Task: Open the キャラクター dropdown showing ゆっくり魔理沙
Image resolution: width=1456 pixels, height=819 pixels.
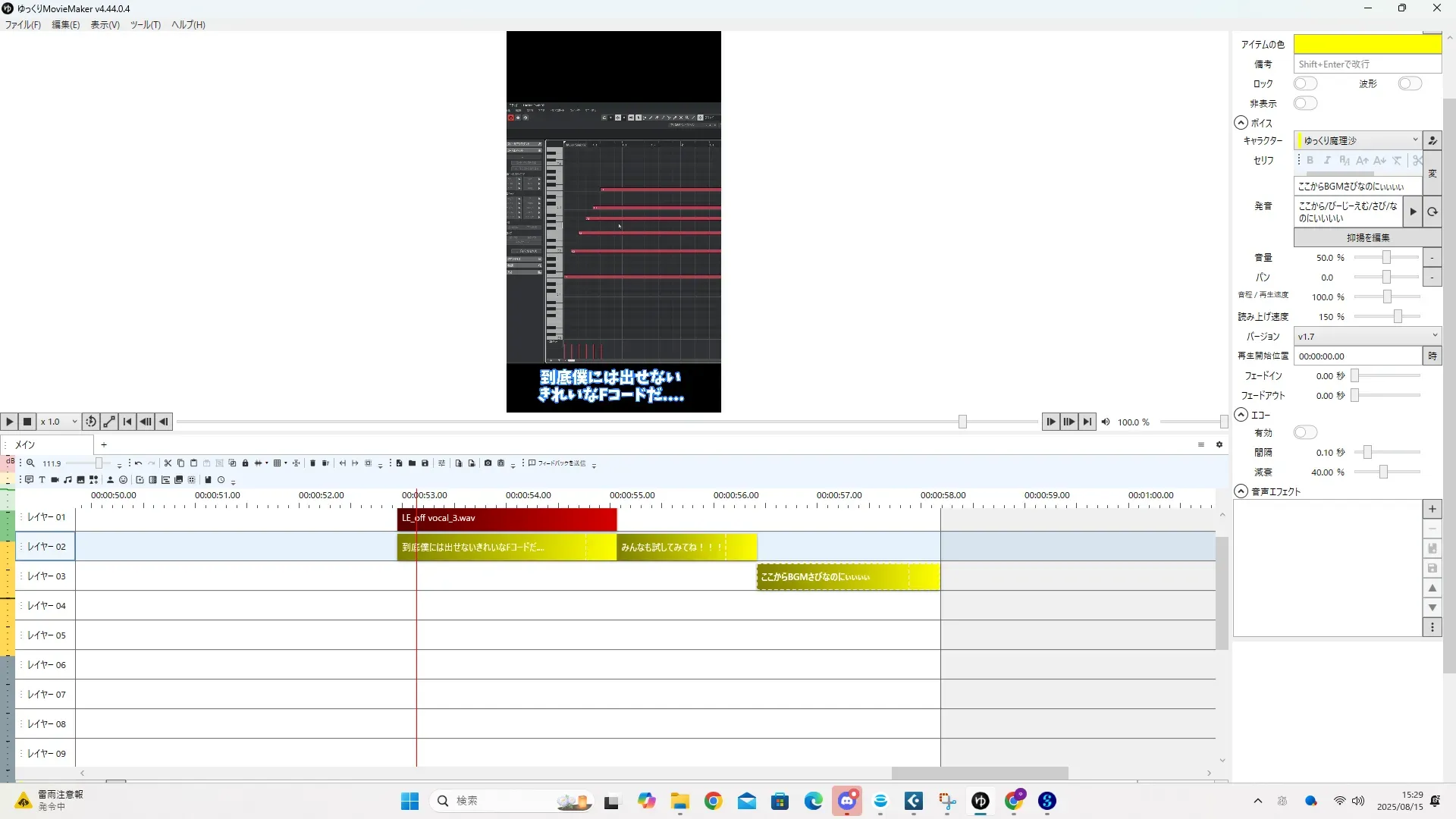Action: click(1357, 140)
